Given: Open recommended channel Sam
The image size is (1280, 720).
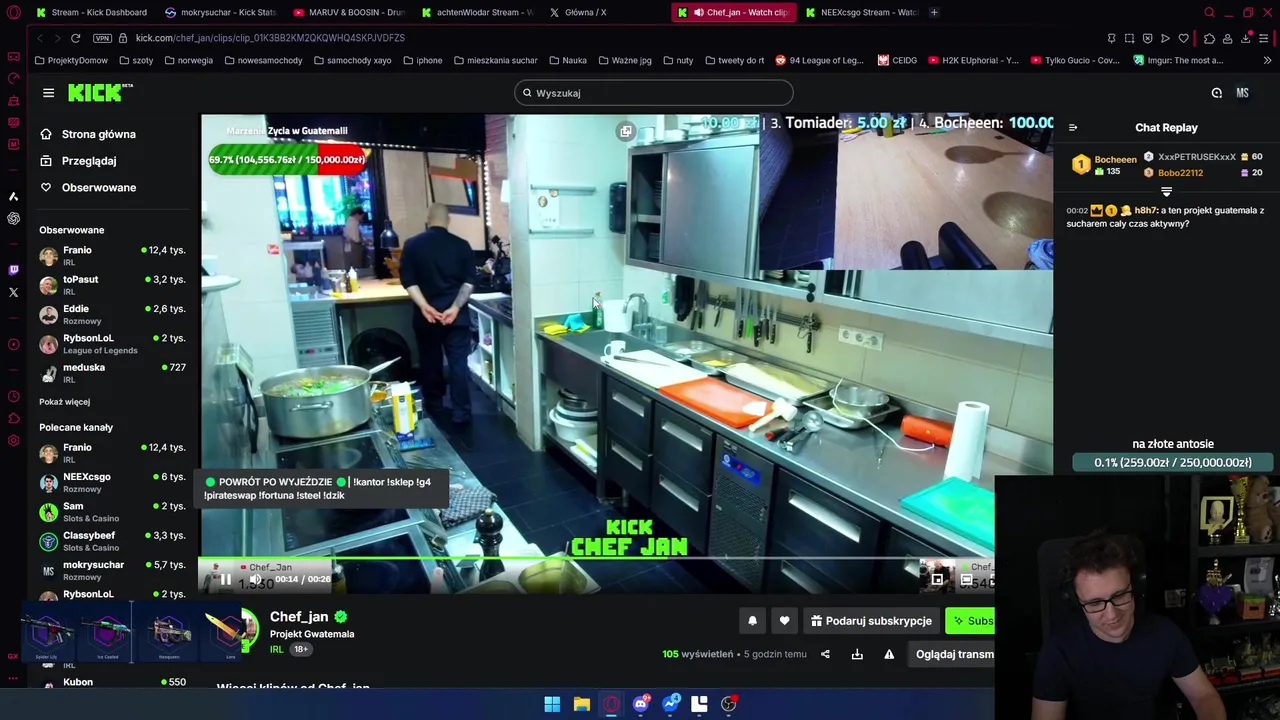Looking at the screenshot, I should point(112,512).
